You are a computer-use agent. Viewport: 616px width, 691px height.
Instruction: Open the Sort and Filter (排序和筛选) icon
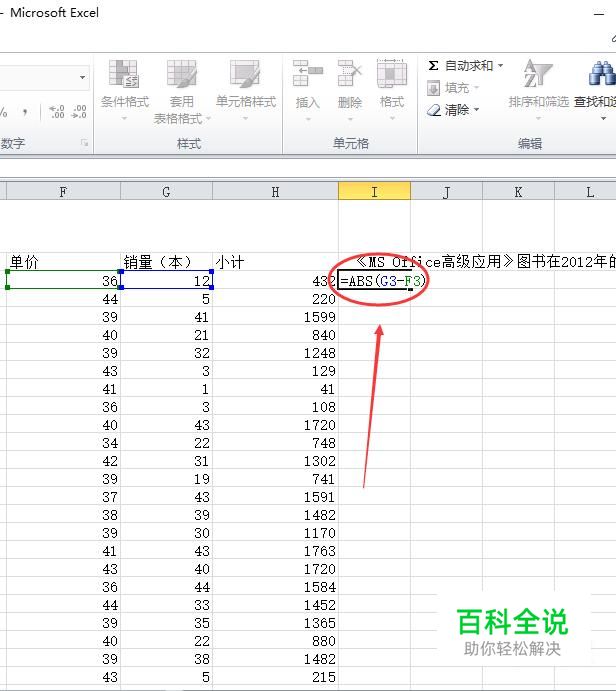click(538, 73)
